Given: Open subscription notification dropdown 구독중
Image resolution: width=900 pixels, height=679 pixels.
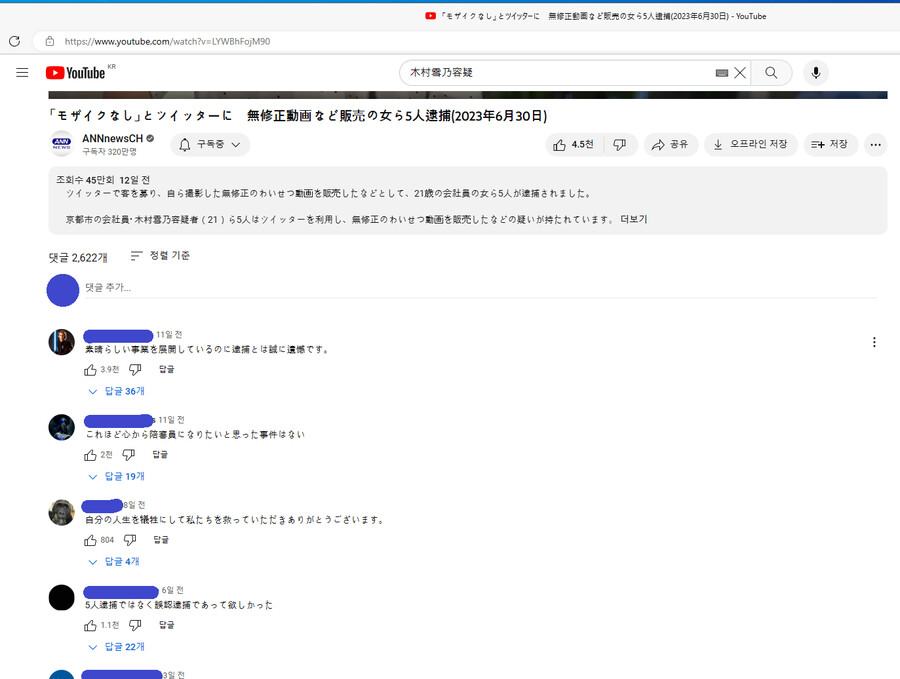Looking at the screenshot, I should [210, 145].
